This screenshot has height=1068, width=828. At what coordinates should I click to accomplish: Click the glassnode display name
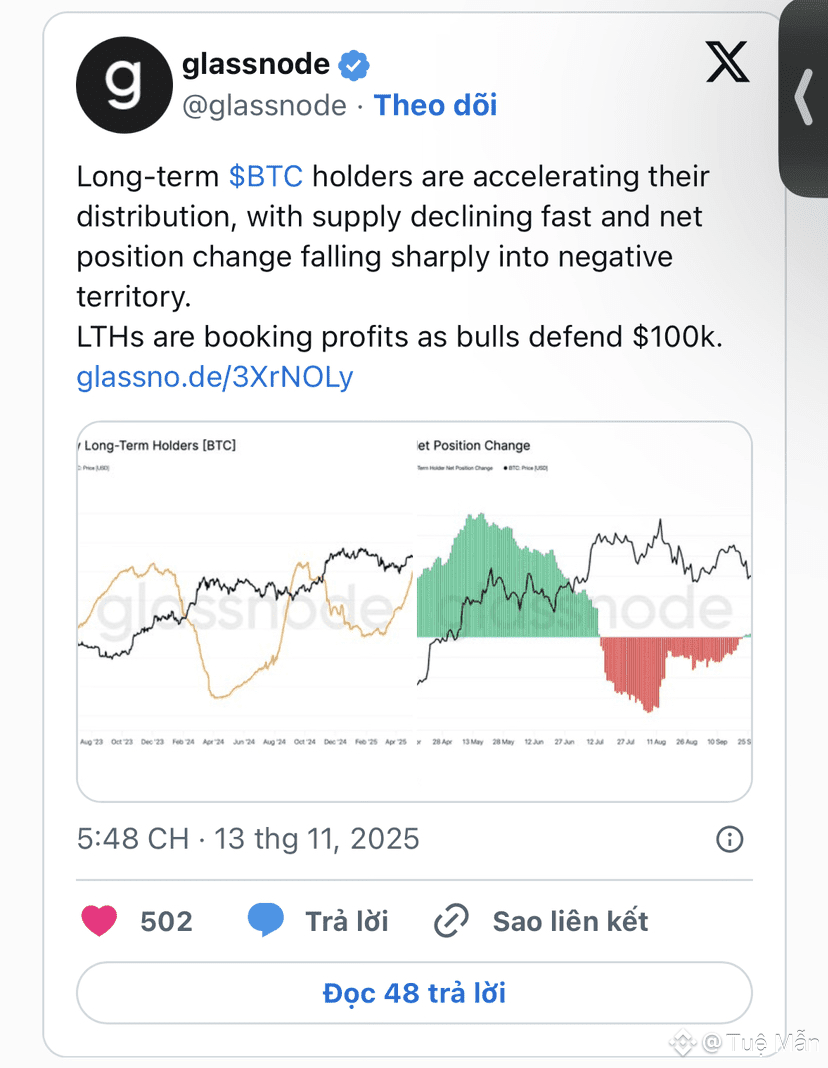[256, 65]
